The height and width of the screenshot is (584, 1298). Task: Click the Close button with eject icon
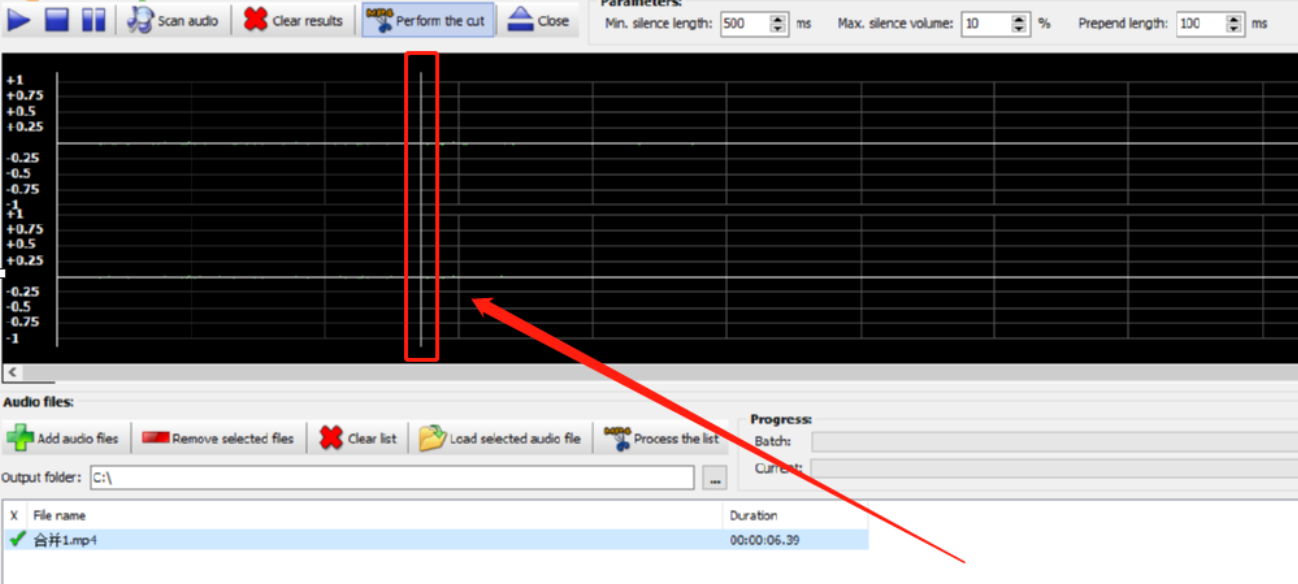(x=539, y=20)
